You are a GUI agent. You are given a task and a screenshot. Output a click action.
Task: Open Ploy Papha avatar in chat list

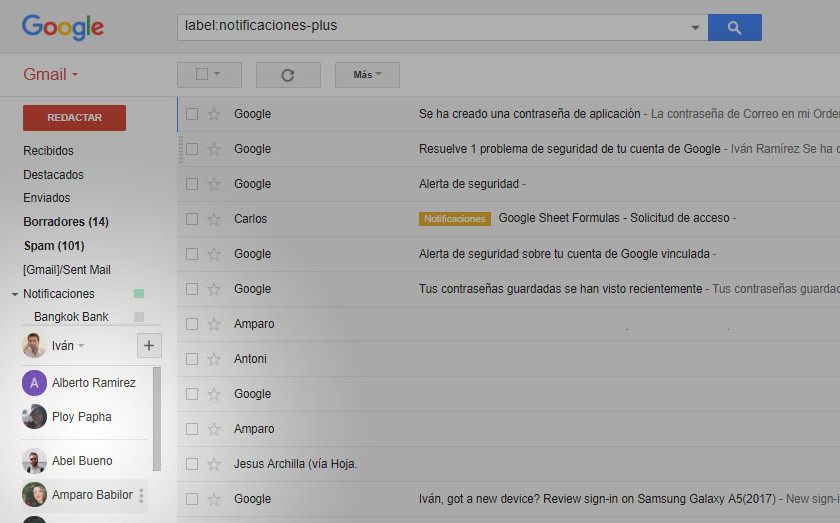(34, 417)
